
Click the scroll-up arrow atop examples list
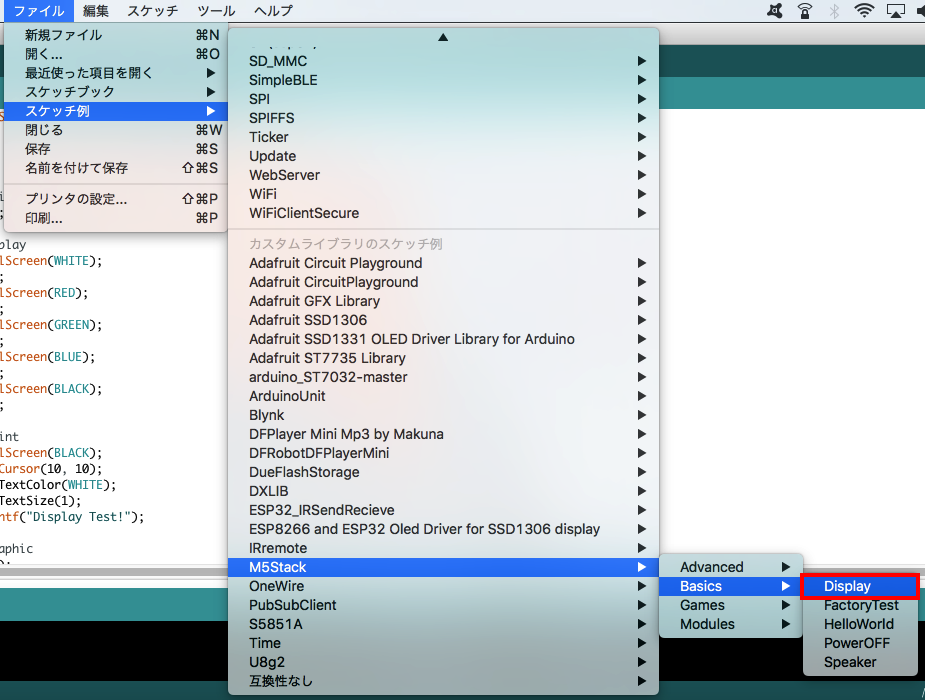443,37
